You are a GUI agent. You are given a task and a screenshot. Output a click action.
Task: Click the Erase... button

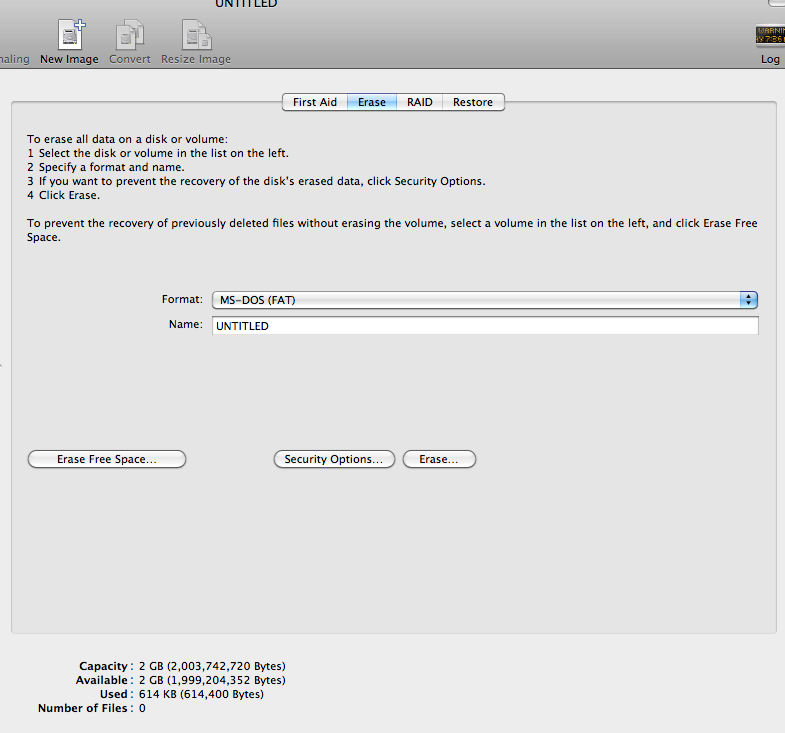tap(439, 459)
